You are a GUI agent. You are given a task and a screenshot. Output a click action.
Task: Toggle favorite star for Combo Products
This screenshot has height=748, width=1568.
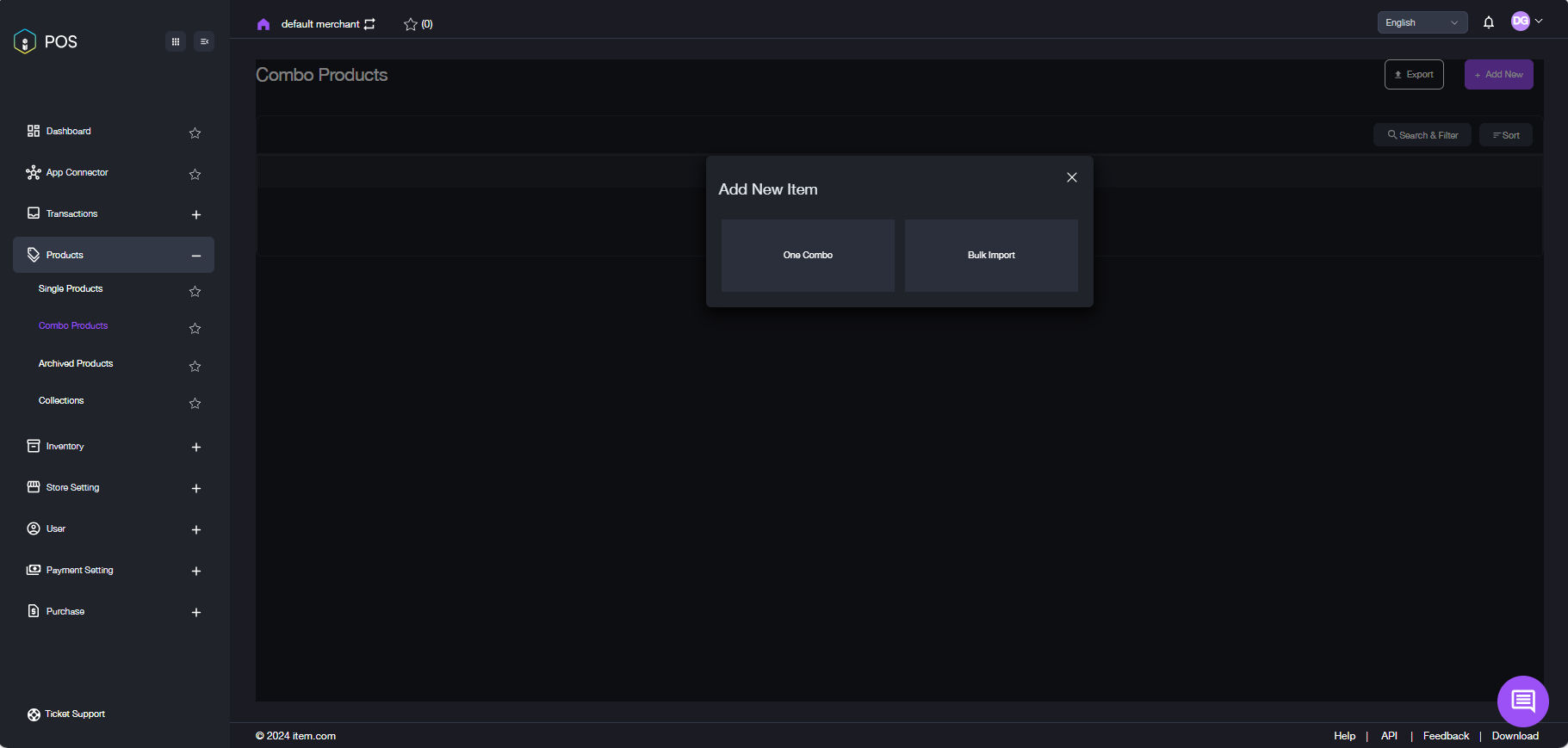(x=195, y=328)
